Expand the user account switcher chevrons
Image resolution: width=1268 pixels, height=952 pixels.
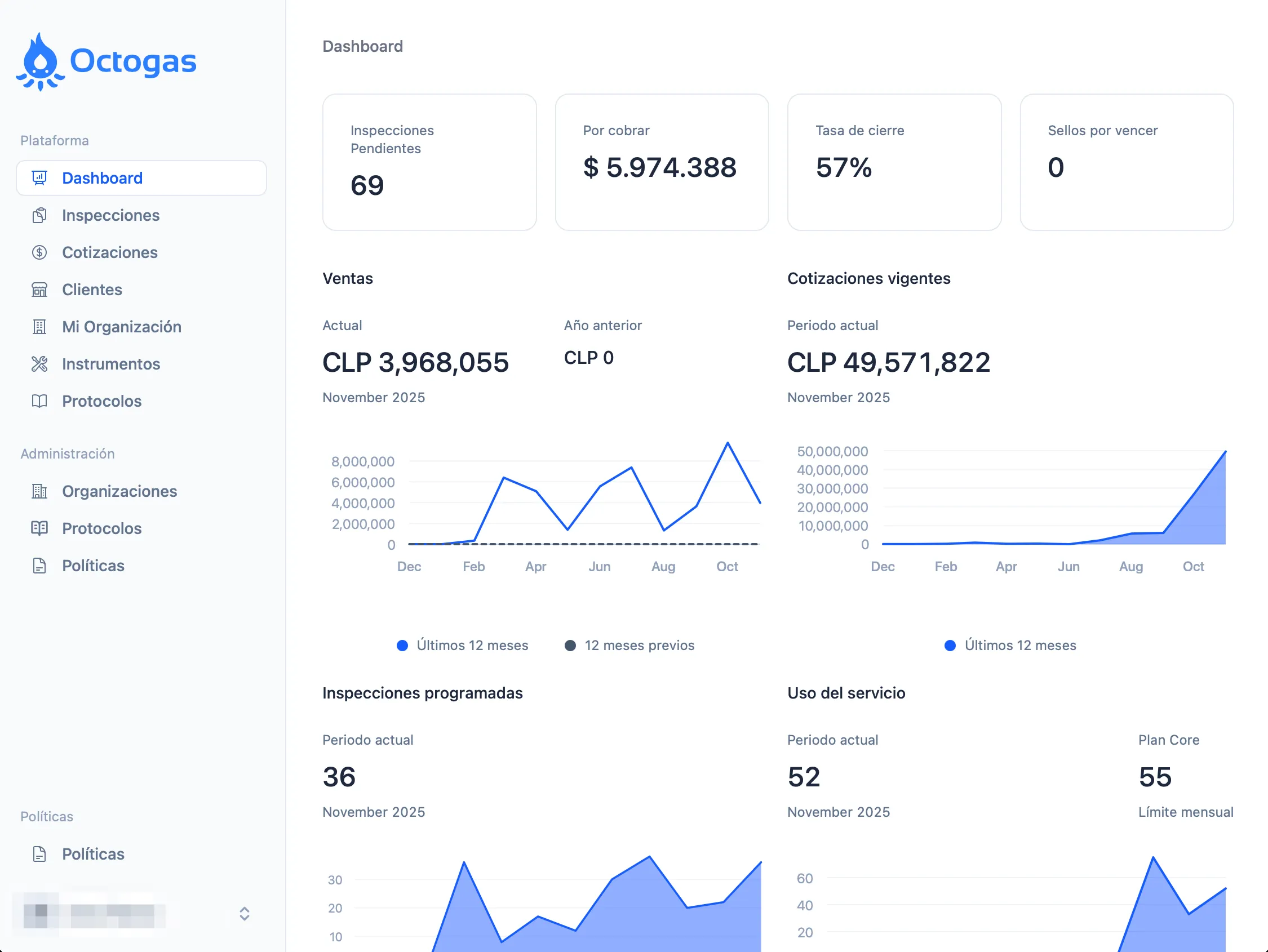coord(244,914)
